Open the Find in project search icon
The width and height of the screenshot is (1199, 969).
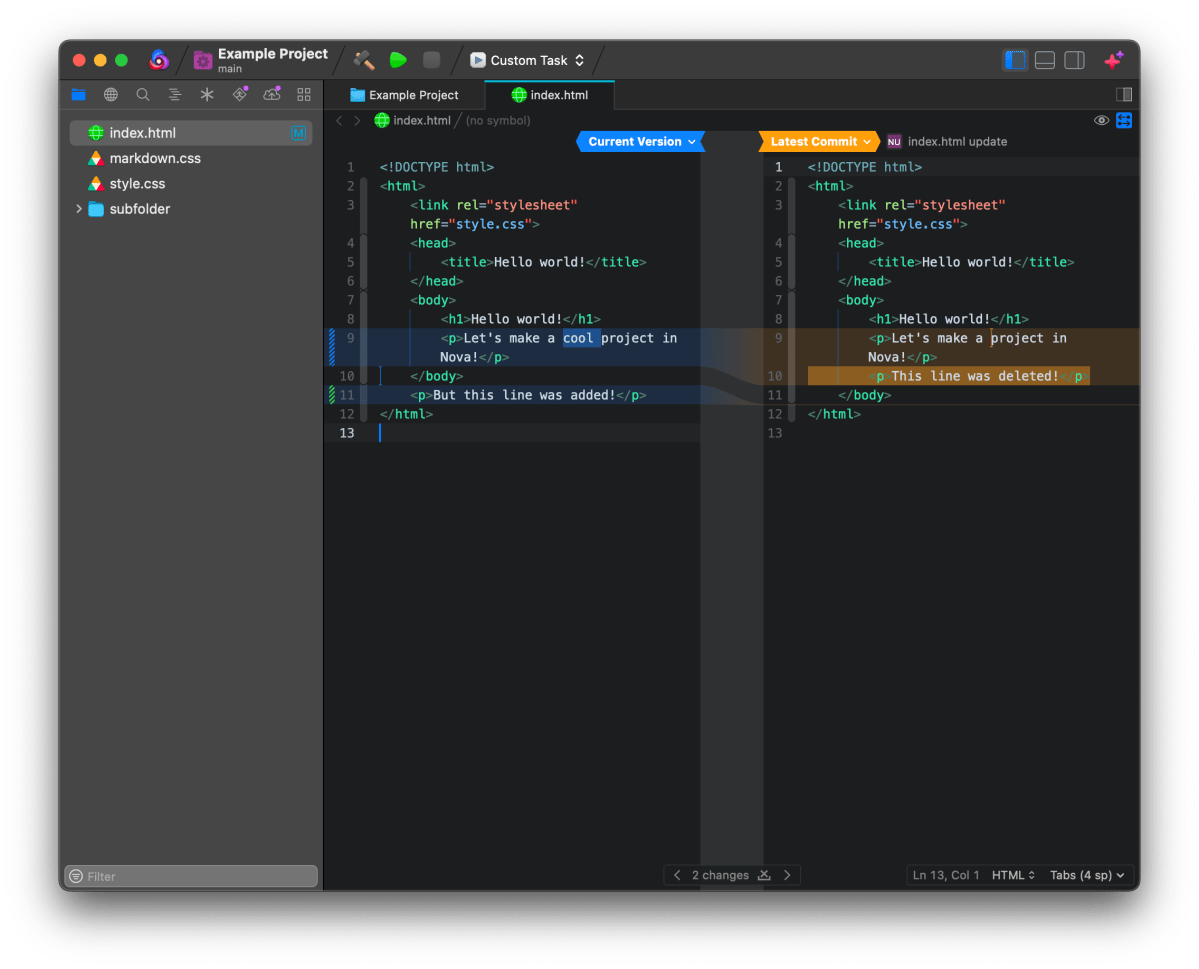click(x=143, y=95)
